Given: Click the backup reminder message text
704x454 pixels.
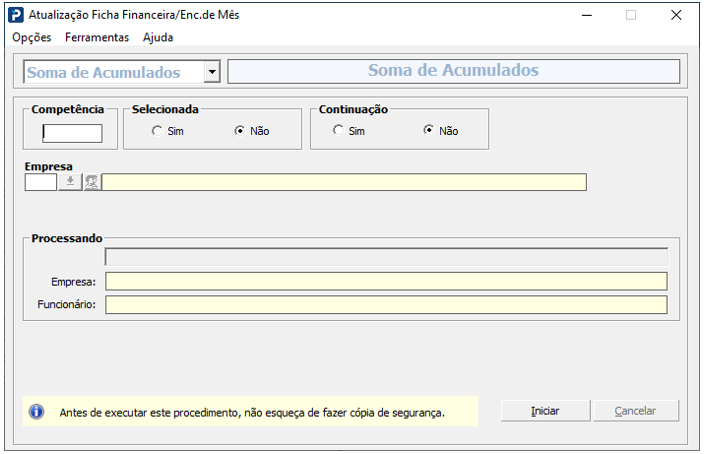Looking at the screenshot, I should click(252, 412).
